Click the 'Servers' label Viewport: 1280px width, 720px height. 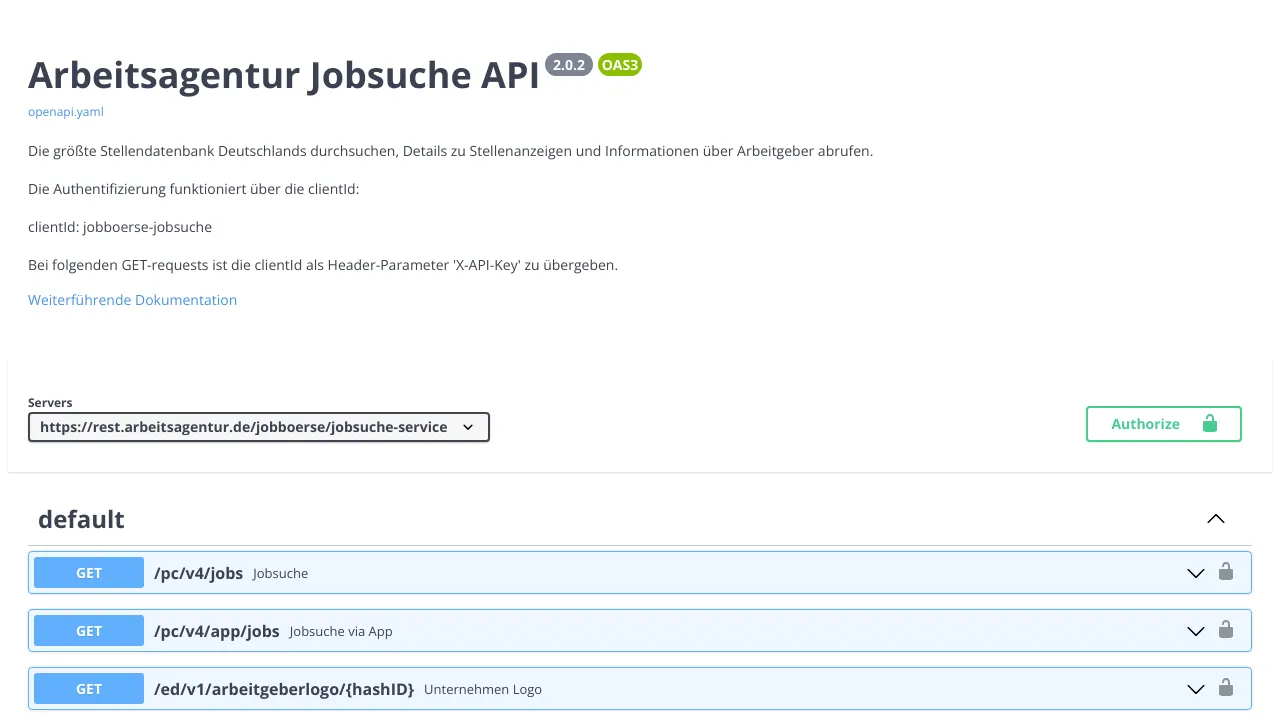[50, 403]
